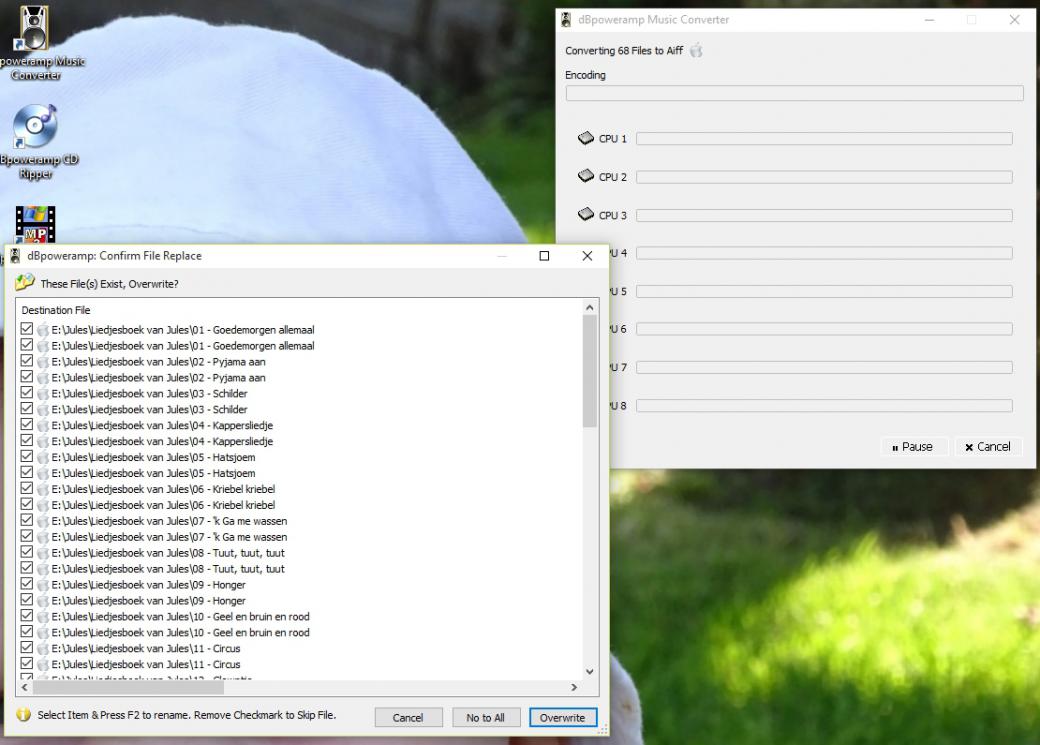
Task: Click the CPU 1 chip icon
Action: [x=586, y=138]
